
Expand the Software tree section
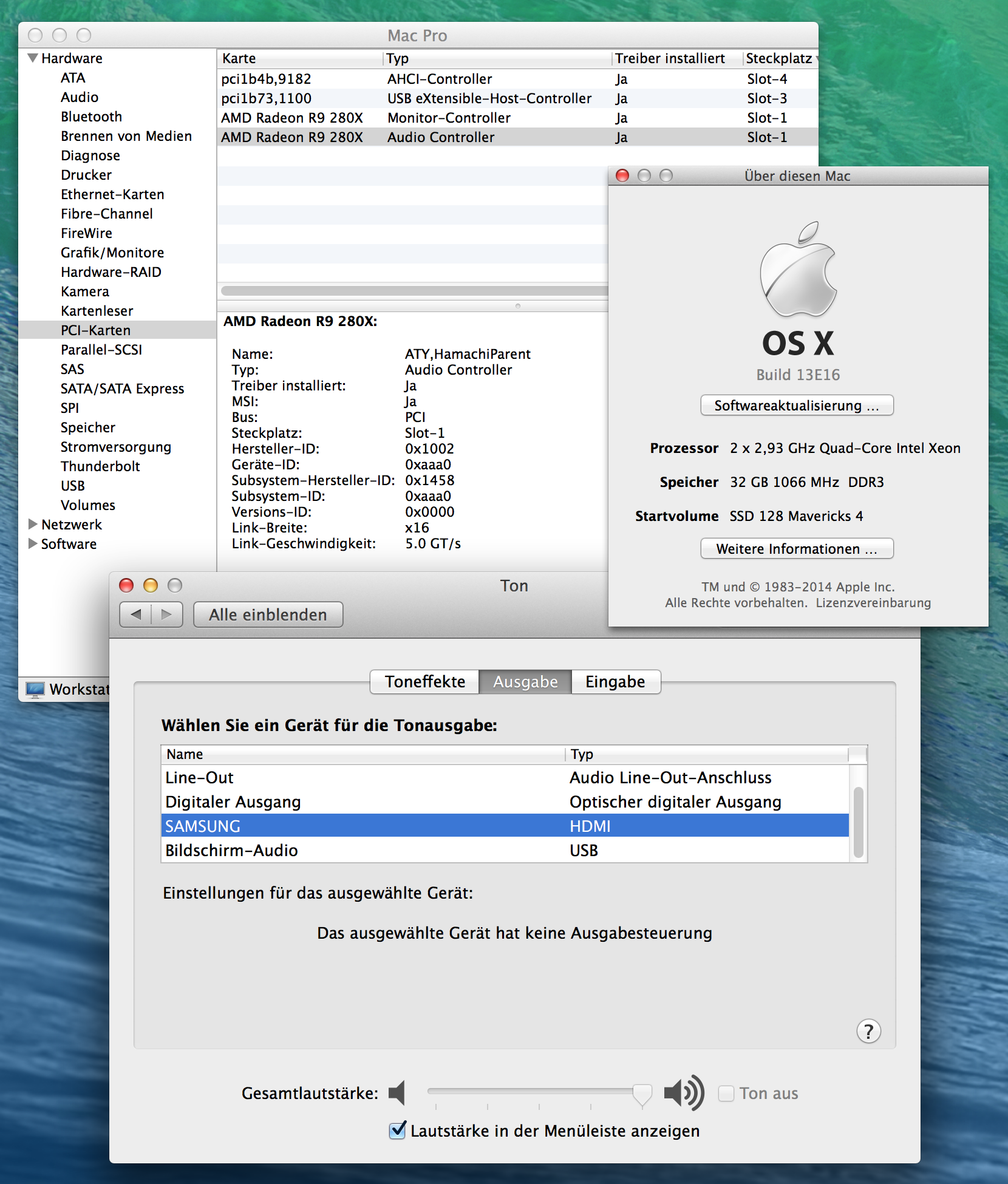[x=33, y=543]
